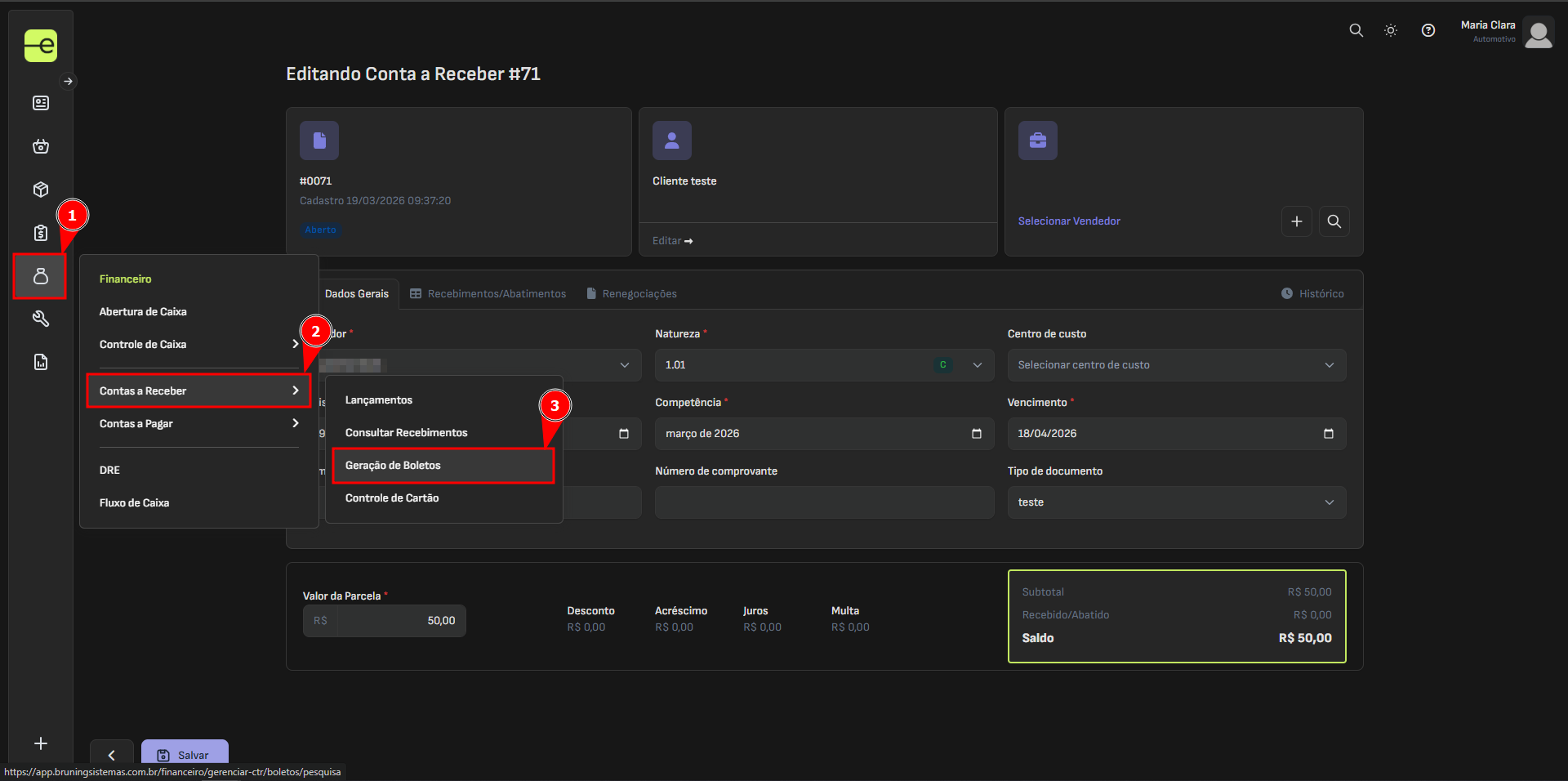Click the Número de comprovante input field
The image size is (1568, 781).
tap(823, 502)
